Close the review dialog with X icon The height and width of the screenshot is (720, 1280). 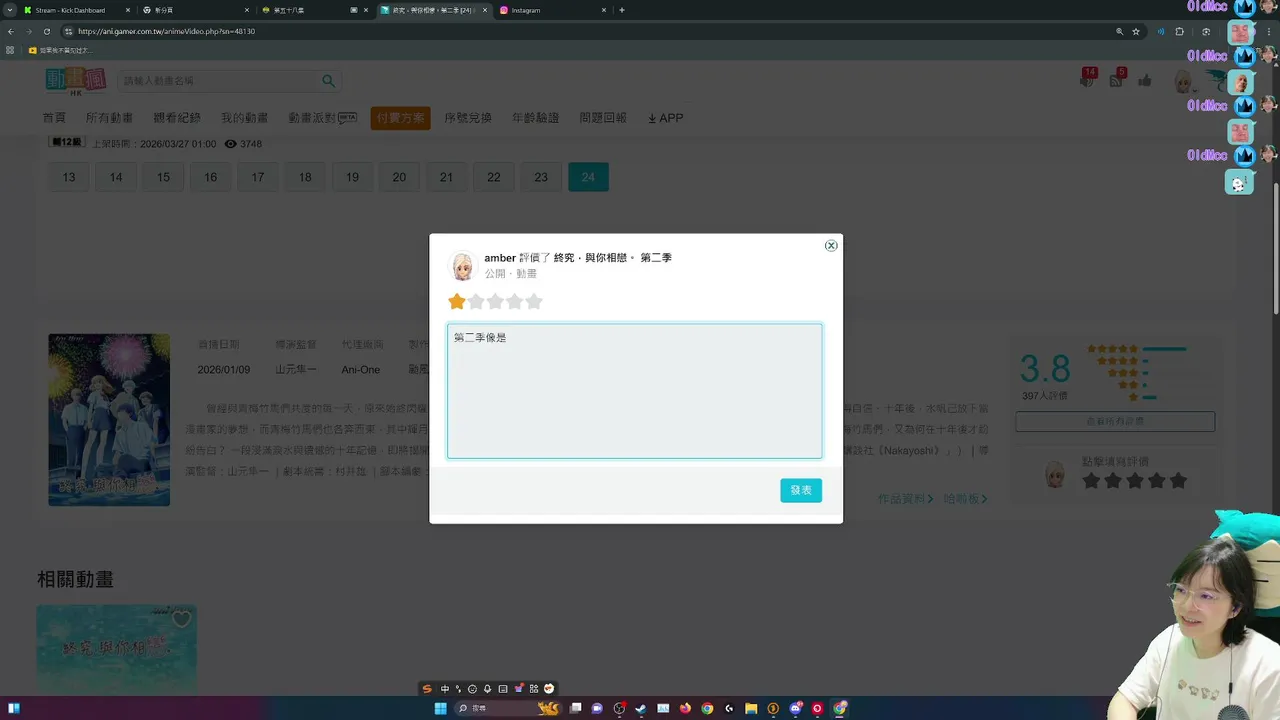(831, 246)
